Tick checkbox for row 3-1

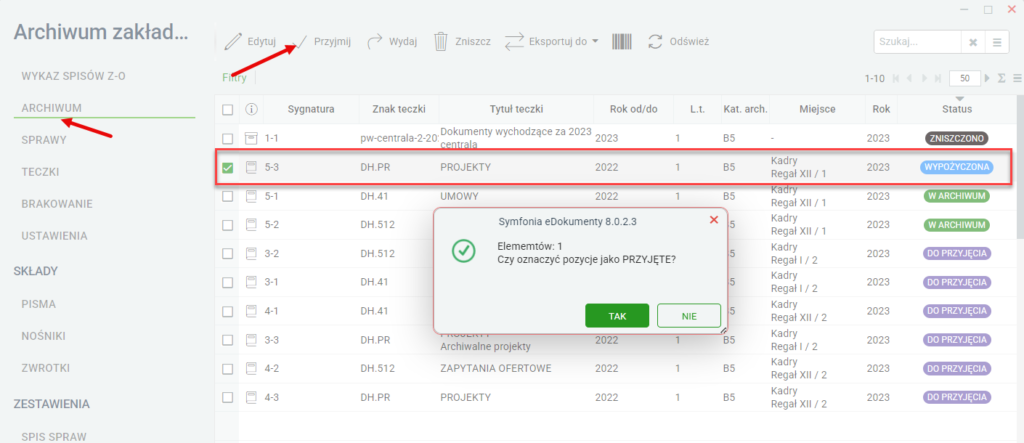pos(227,282)
